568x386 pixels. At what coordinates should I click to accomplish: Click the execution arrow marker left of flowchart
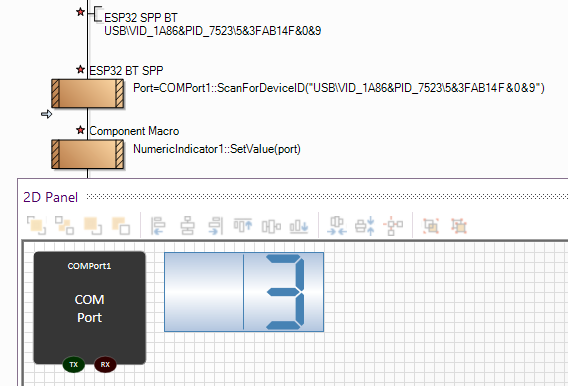pyautogui.click(x=46, y=114)
